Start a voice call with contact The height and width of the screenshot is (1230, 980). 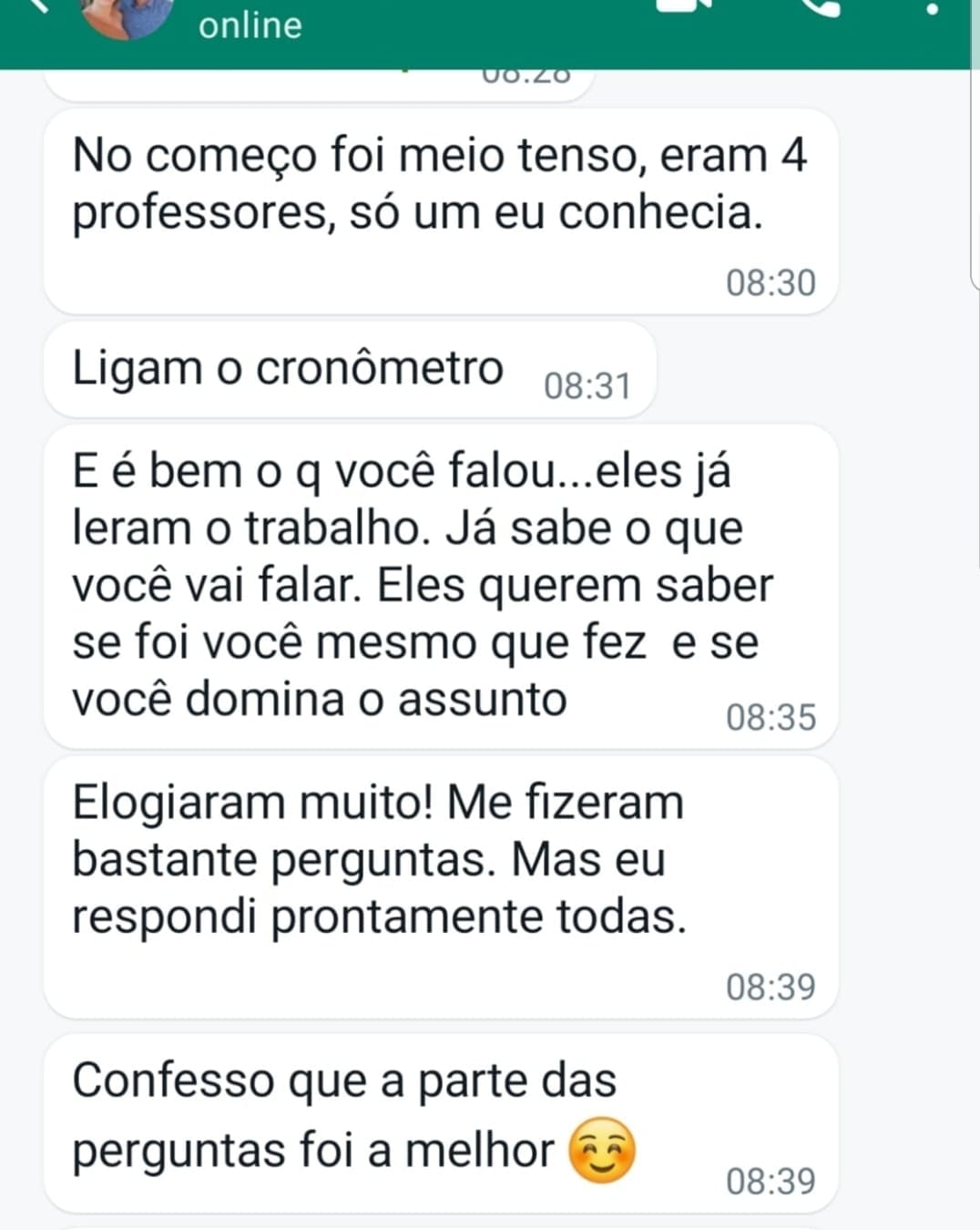tap(820, 6)
